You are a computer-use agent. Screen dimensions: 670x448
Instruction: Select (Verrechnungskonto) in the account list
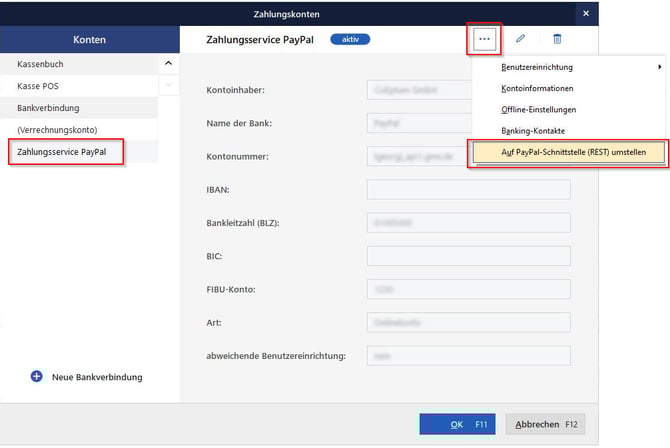[x=79, y=130]
